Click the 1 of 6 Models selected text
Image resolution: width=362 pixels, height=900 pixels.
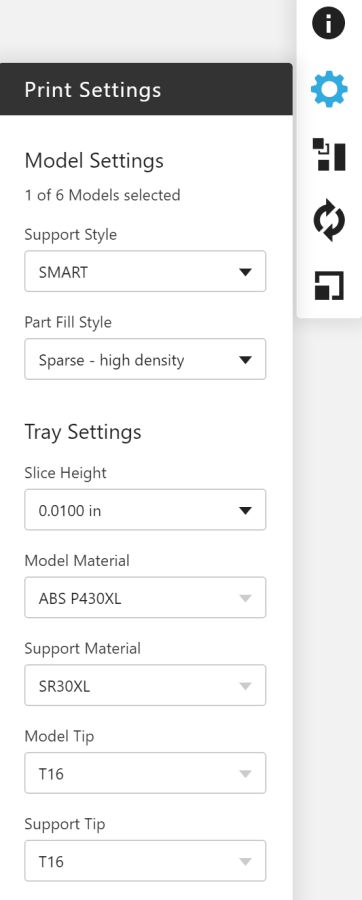(102, 195)
